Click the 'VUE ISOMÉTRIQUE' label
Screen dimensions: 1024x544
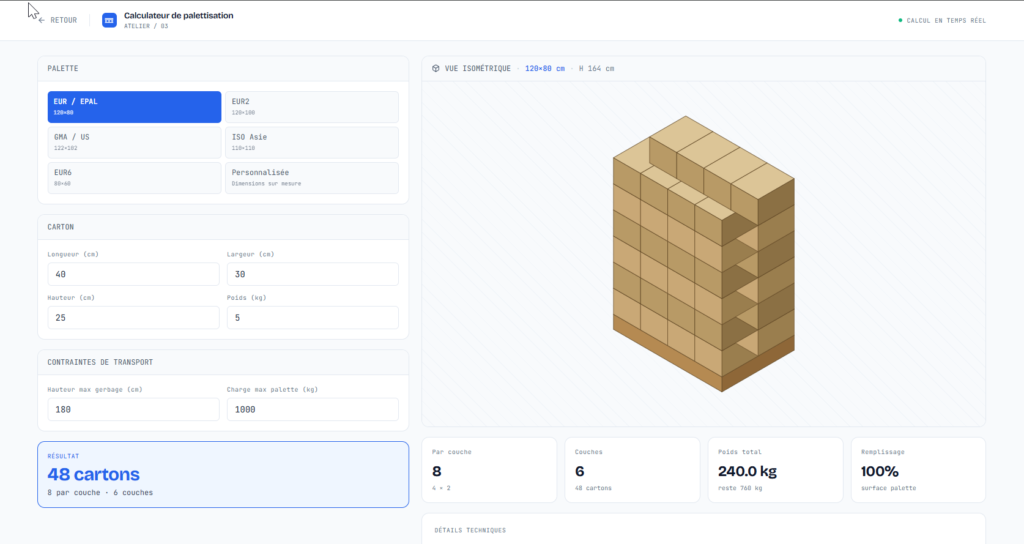click(x=478, y=69)
